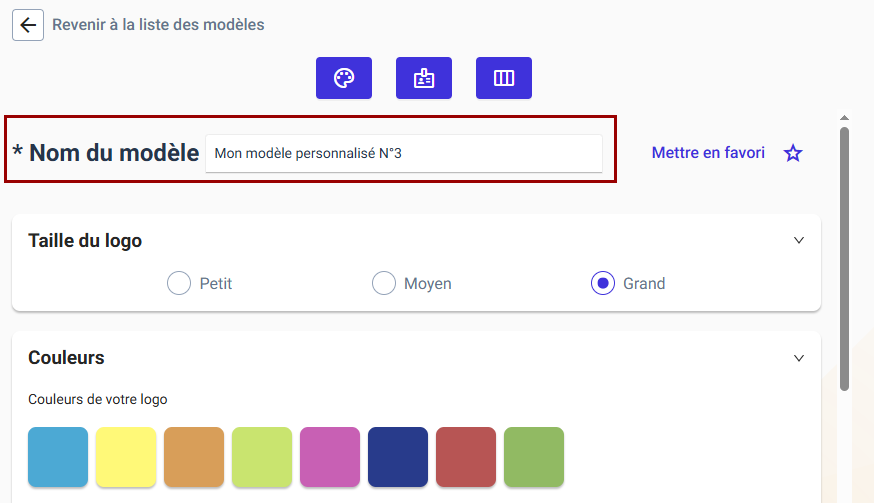Select the Moyen logo size

[x=384, y=283]
